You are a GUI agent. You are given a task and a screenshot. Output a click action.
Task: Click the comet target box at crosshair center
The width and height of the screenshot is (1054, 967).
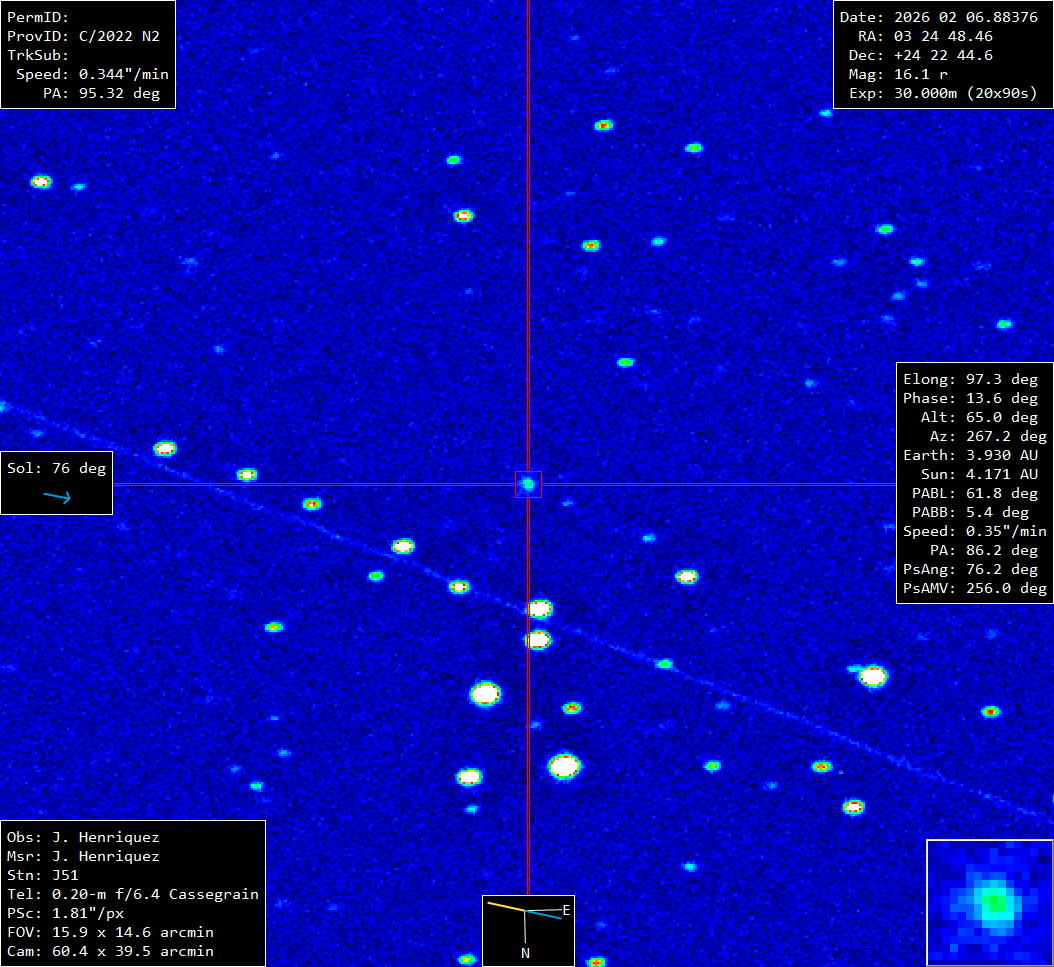pos(528,484)
